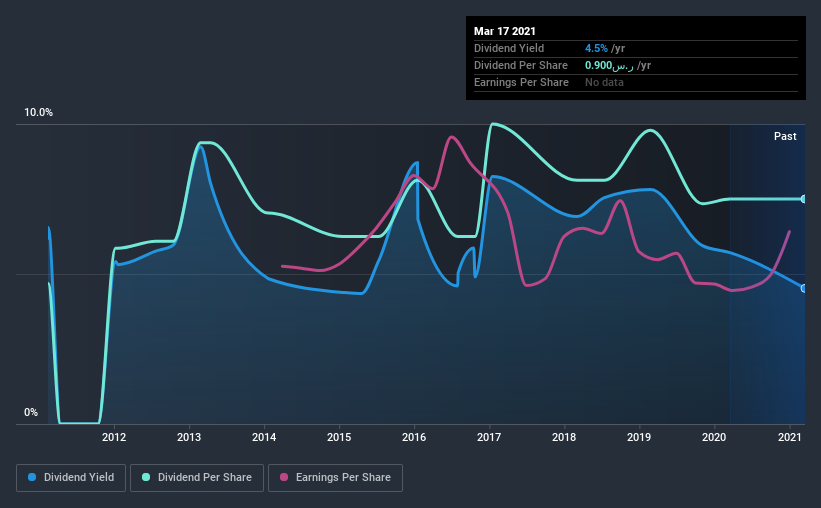
Task: Click the 0% y-axis label
Action: [x=31, y=413]
